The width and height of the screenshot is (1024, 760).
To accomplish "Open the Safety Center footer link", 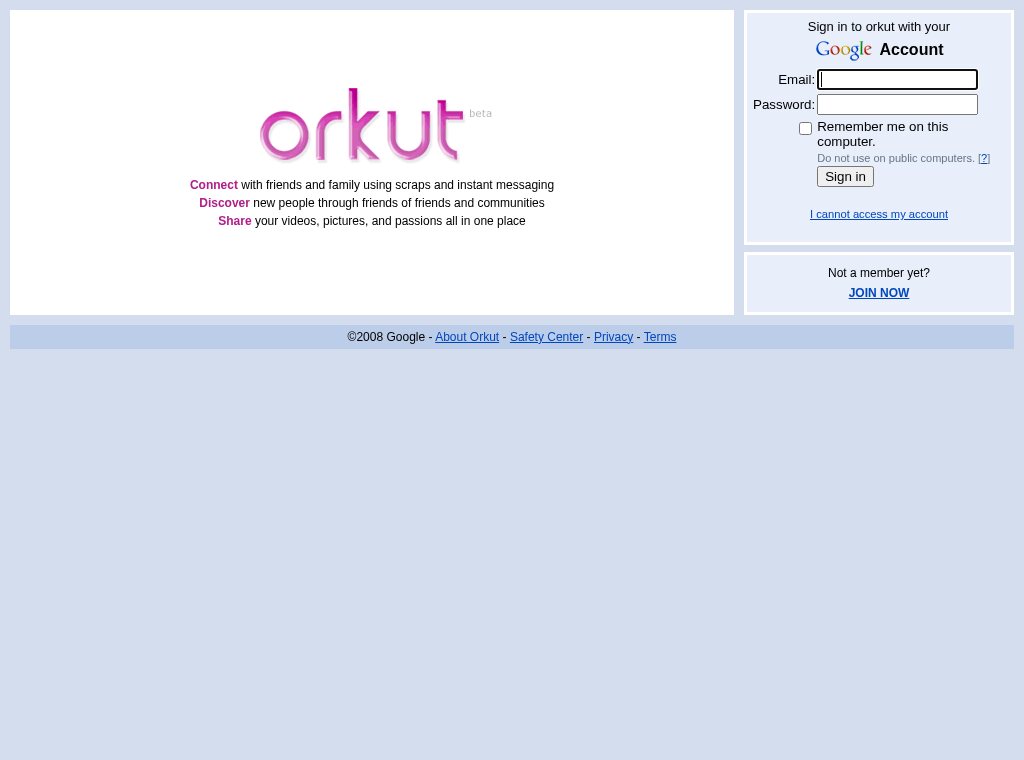I will pyautogui.click(x=546, y=337).
